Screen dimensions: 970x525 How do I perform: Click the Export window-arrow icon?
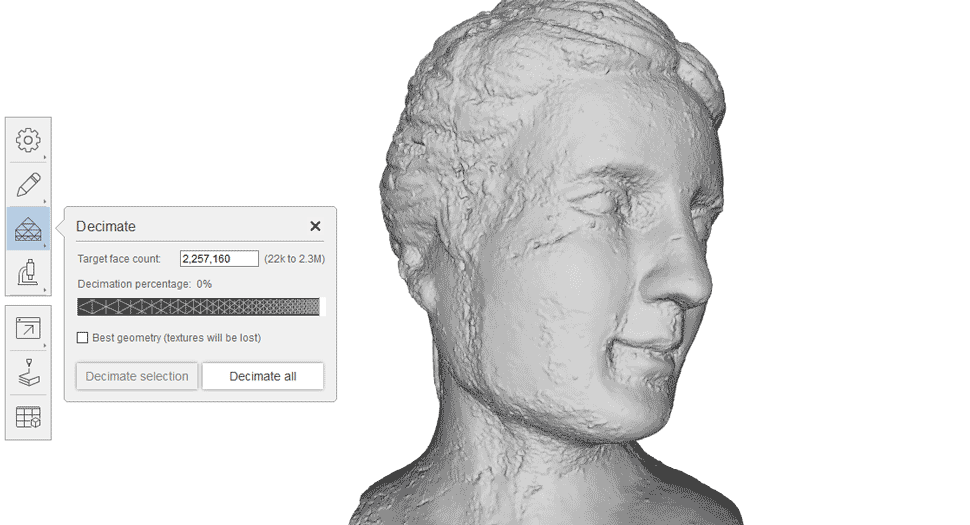pos(28,329)
